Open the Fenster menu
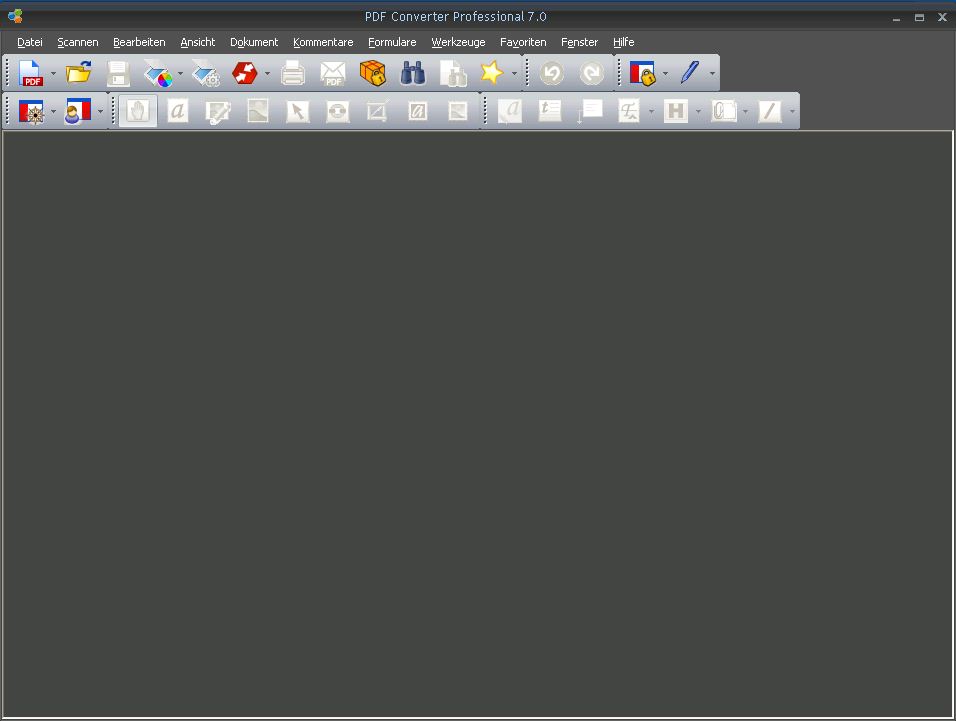 click(x=579, y=42)
